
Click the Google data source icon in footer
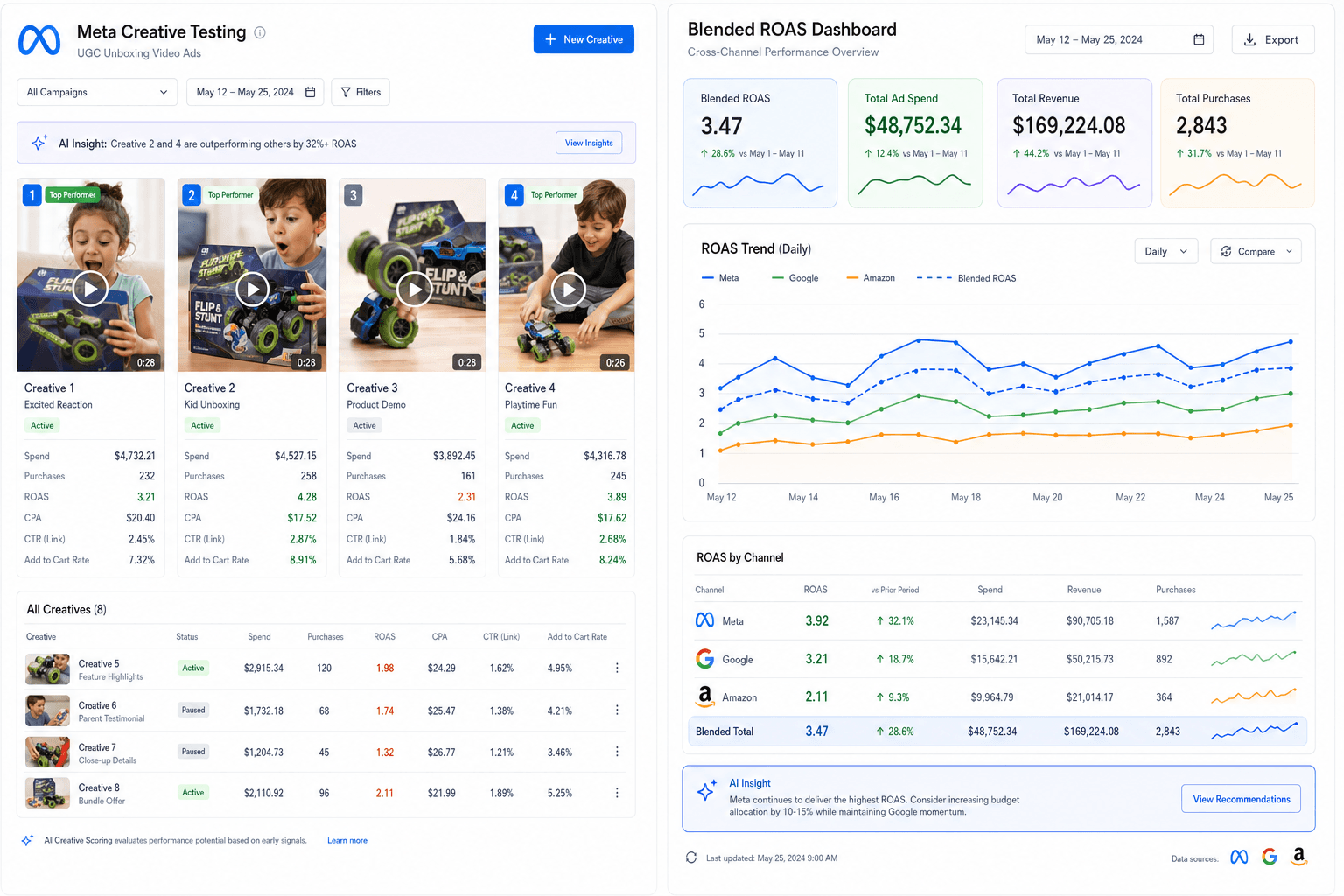[1270, 857]
